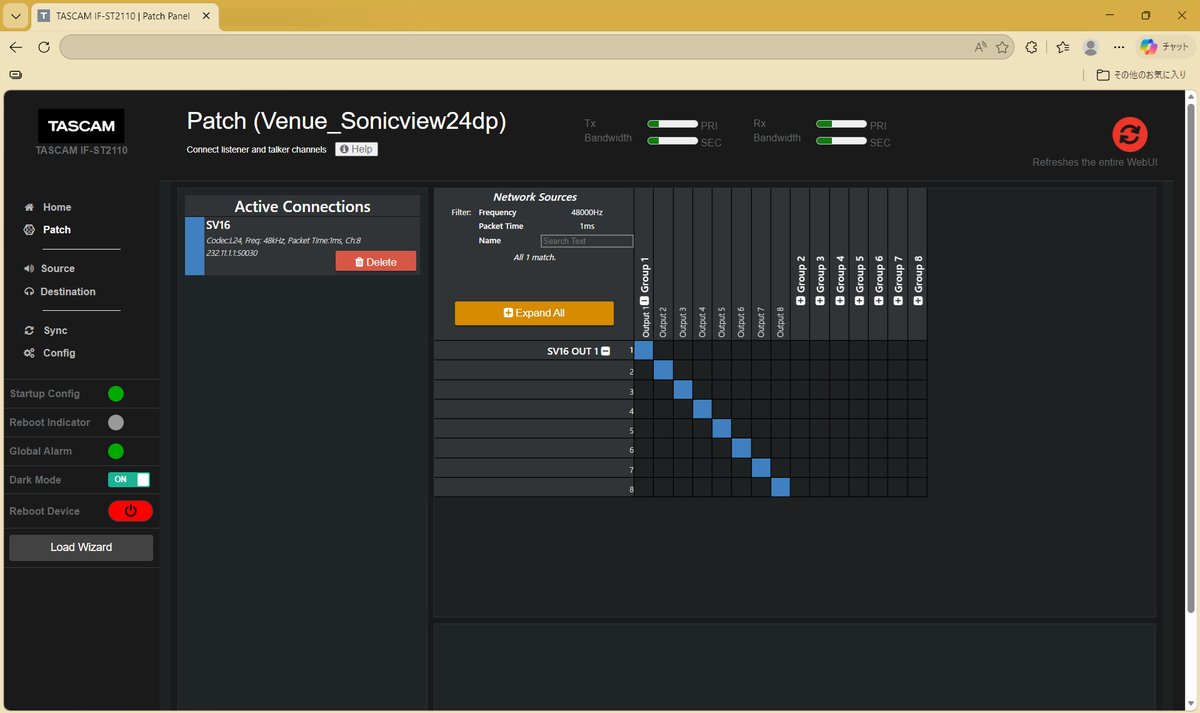Open the favorites list icon

click(1063, 47)
